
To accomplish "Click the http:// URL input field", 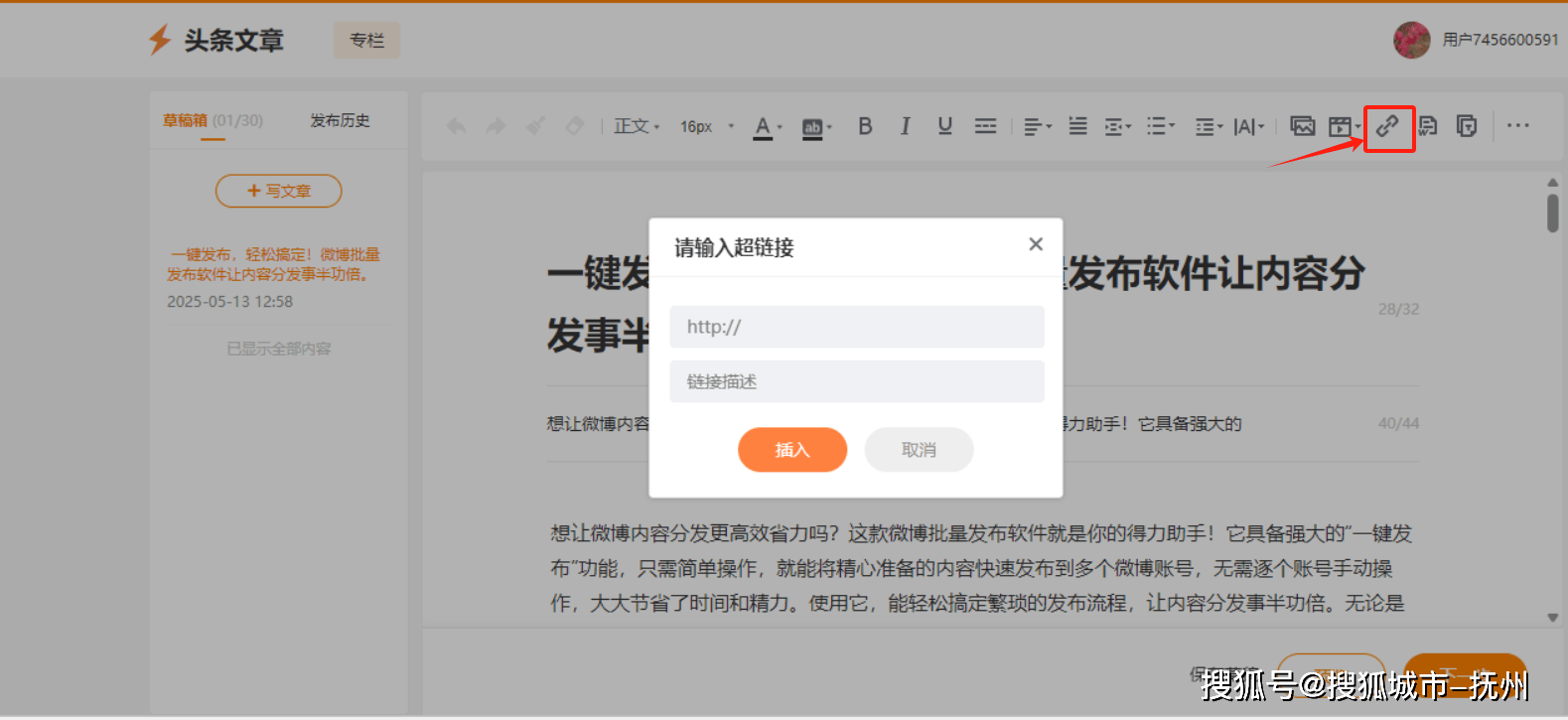I will pyautogui.click(x=857, y=327).
